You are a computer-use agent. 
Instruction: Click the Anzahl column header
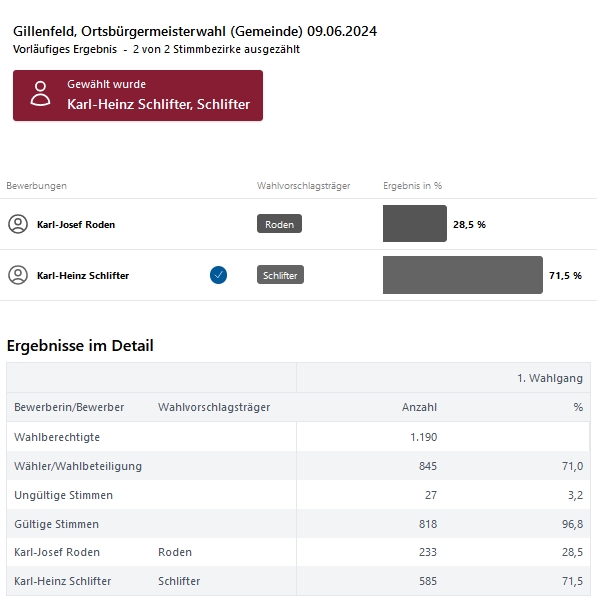tap(419, 407)
